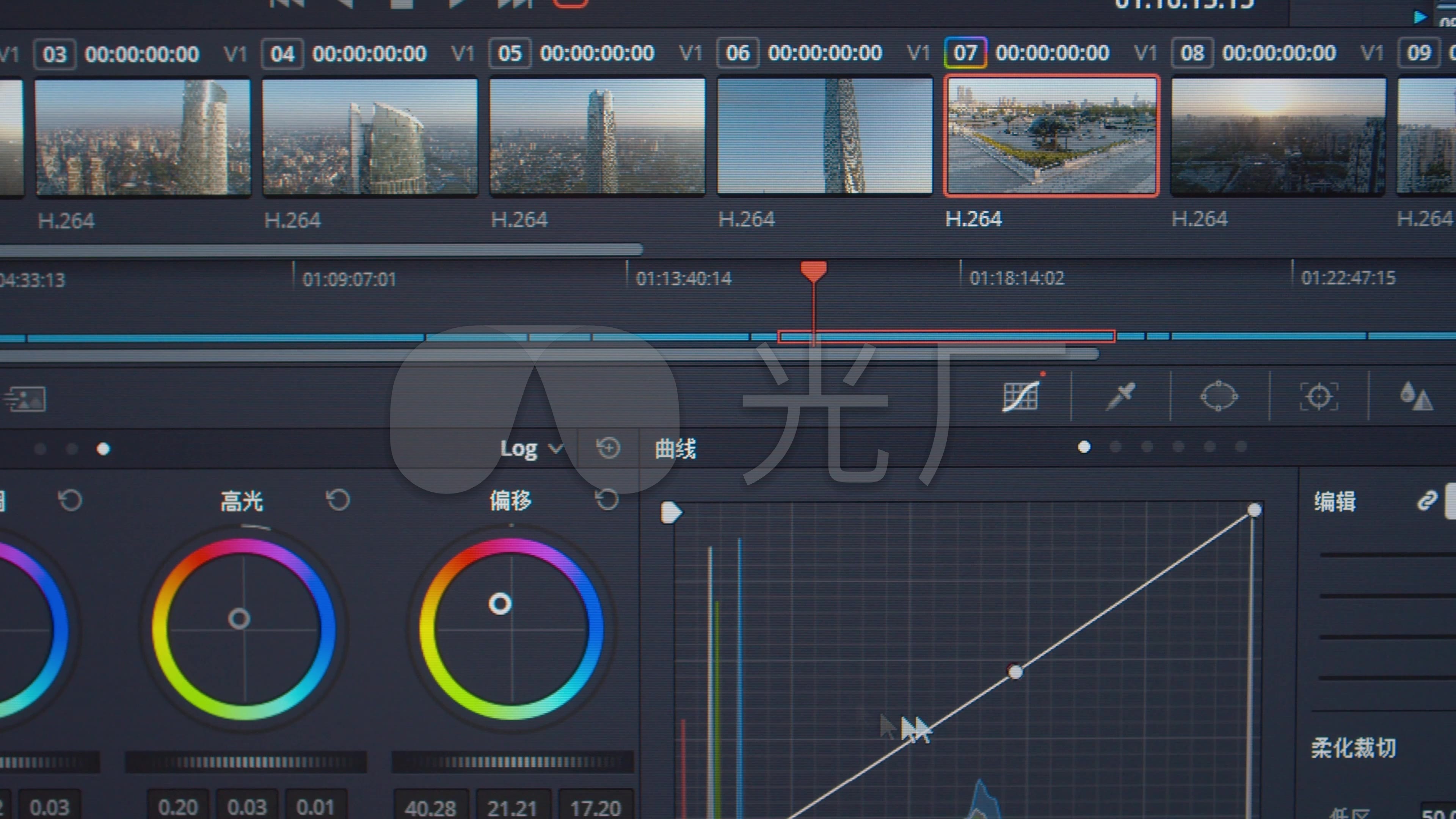
Task: Reset all Log wheels icon
Action: (x=608, y=448)
